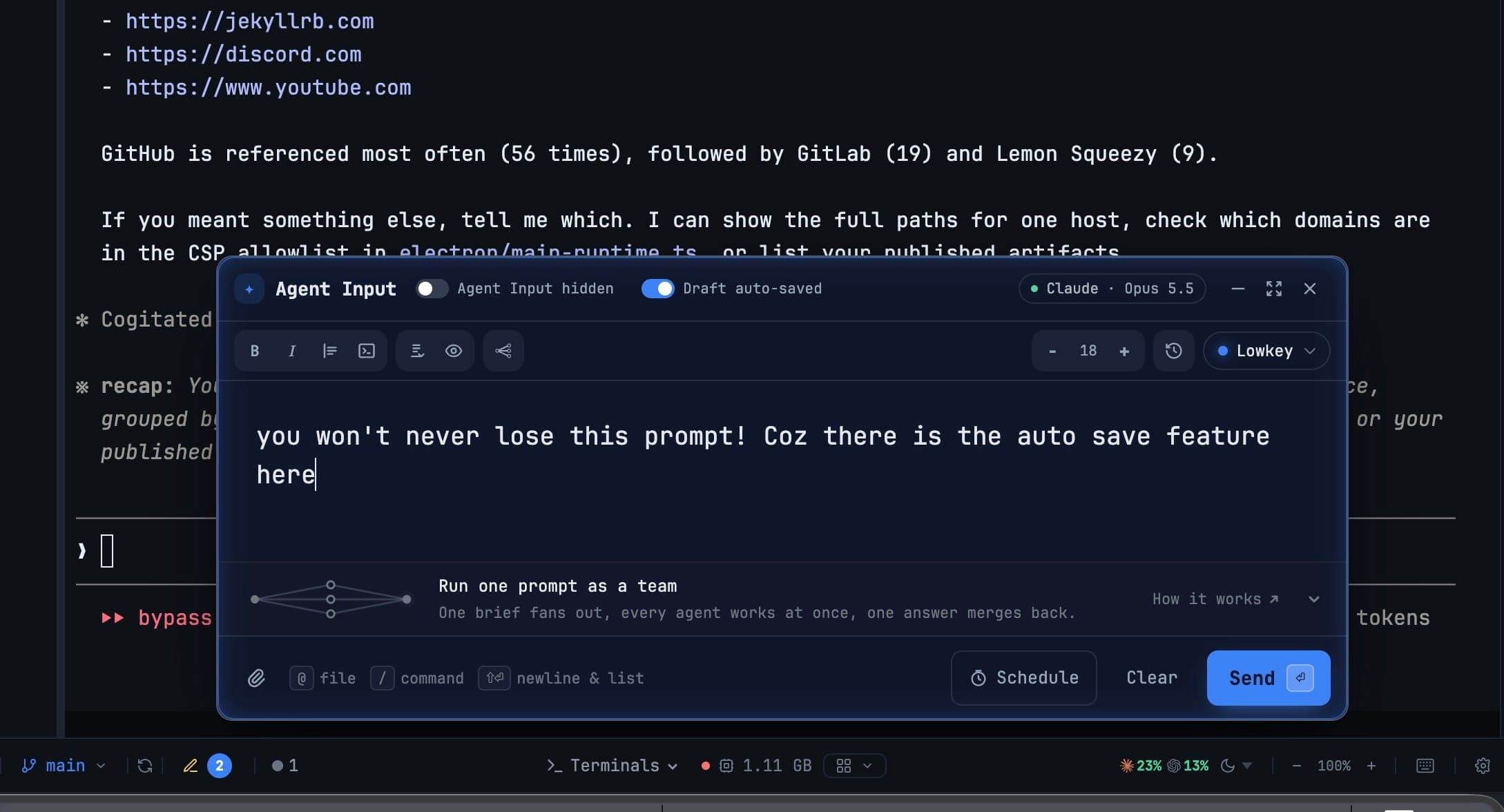Click the / command shortcut hint

pos(417,678)
